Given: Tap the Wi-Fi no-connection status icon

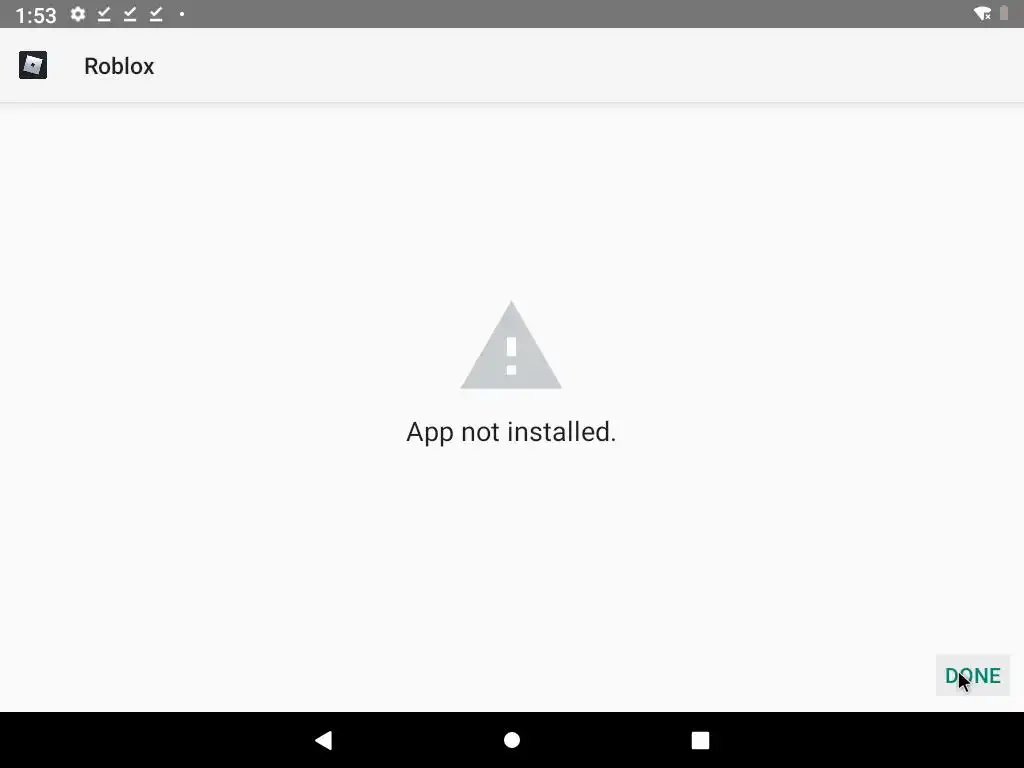Looking at the screenshot, I should point(982,13).
